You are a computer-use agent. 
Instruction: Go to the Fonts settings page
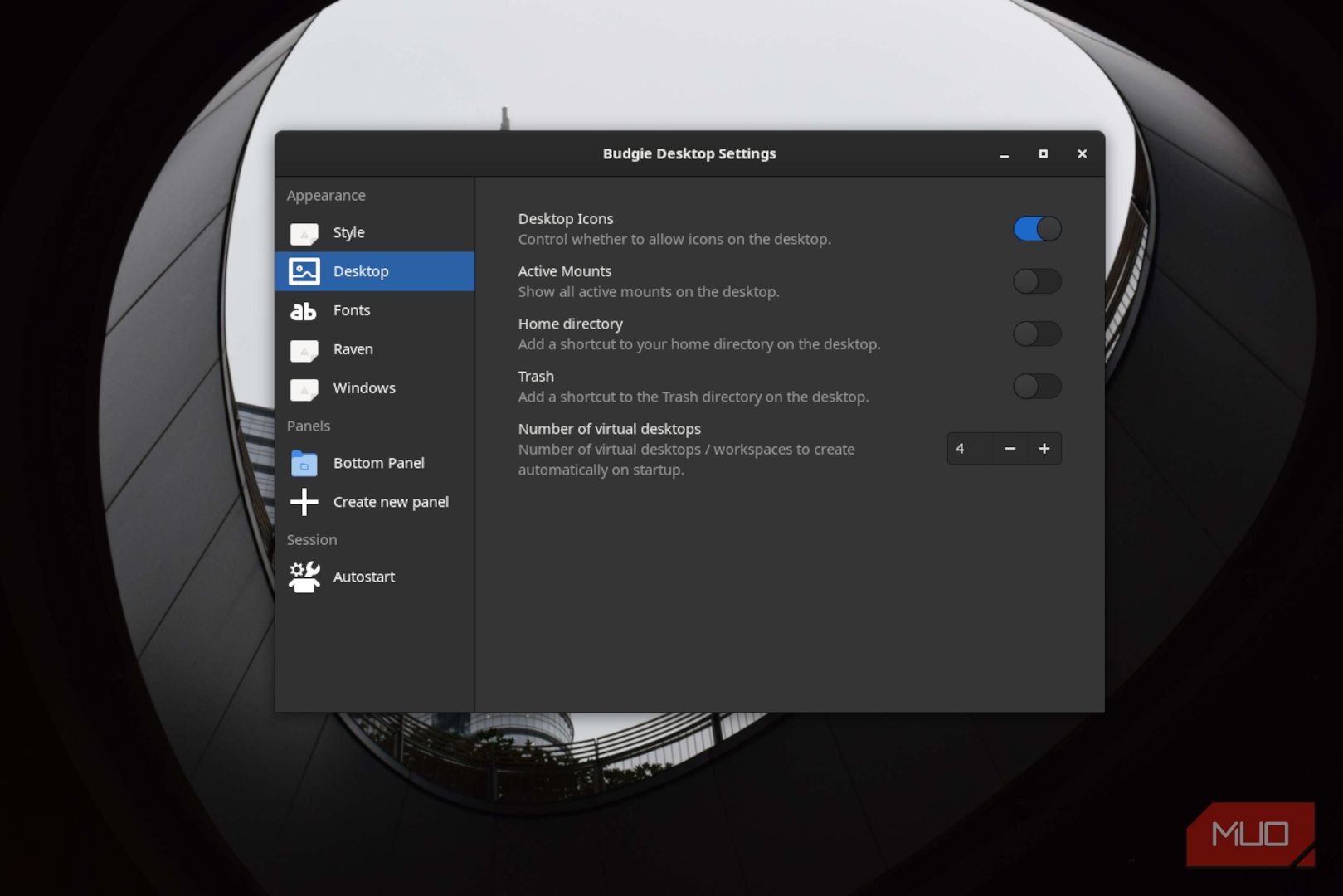click(352, 310)
